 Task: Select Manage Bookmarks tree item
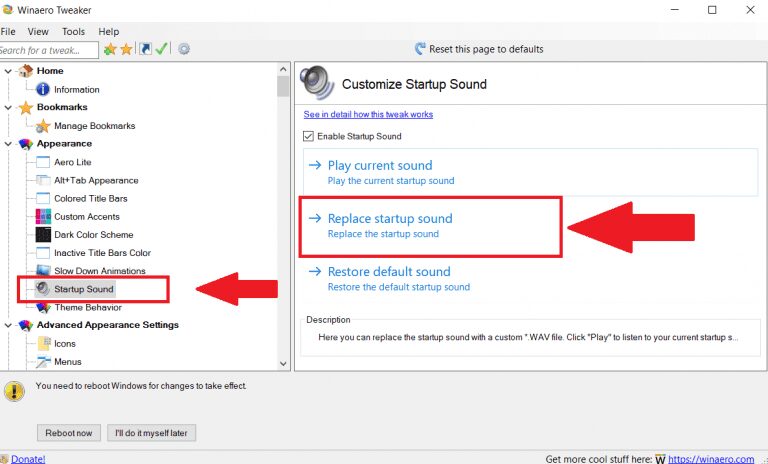coord(95,126)
